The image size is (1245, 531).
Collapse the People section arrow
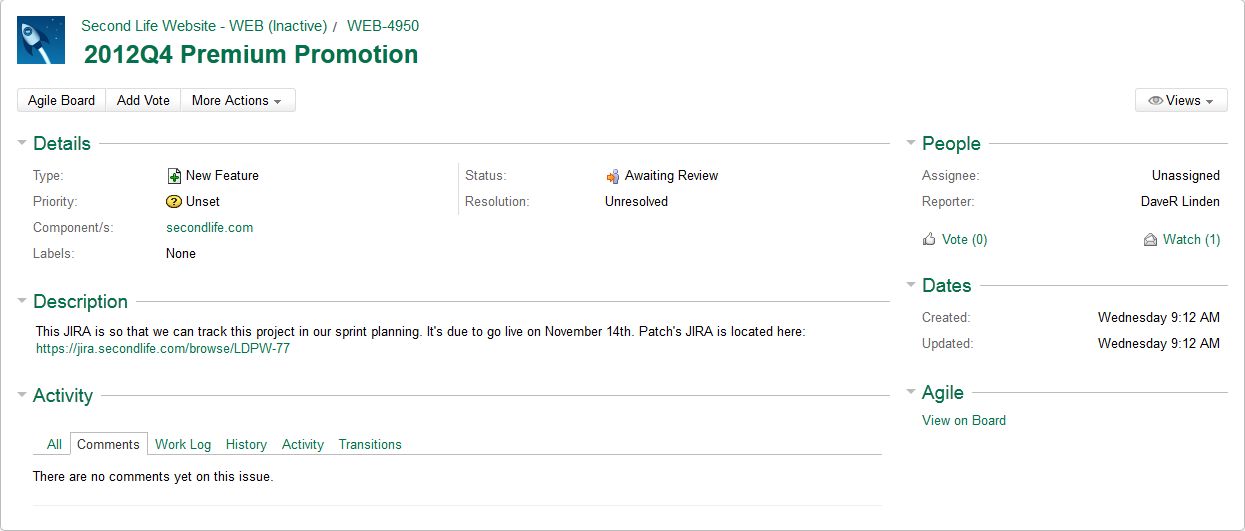911,143
